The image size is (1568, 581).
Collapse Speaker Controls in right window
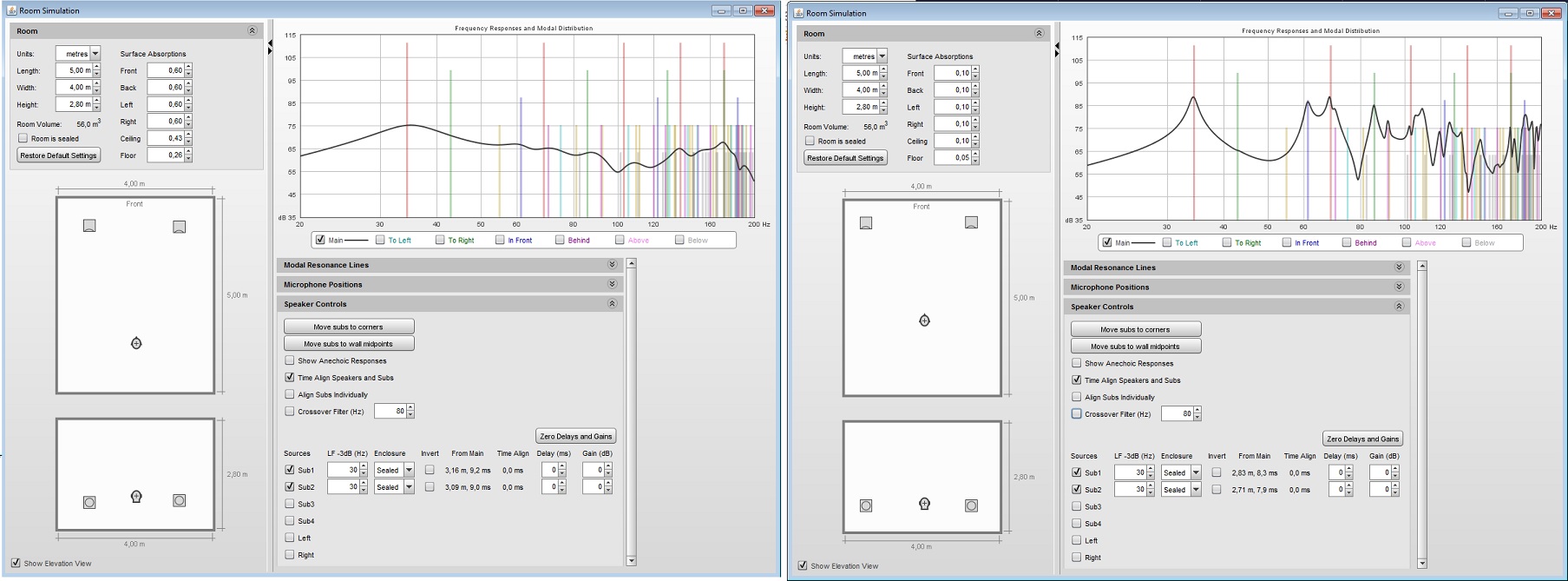pos(1399,307)
